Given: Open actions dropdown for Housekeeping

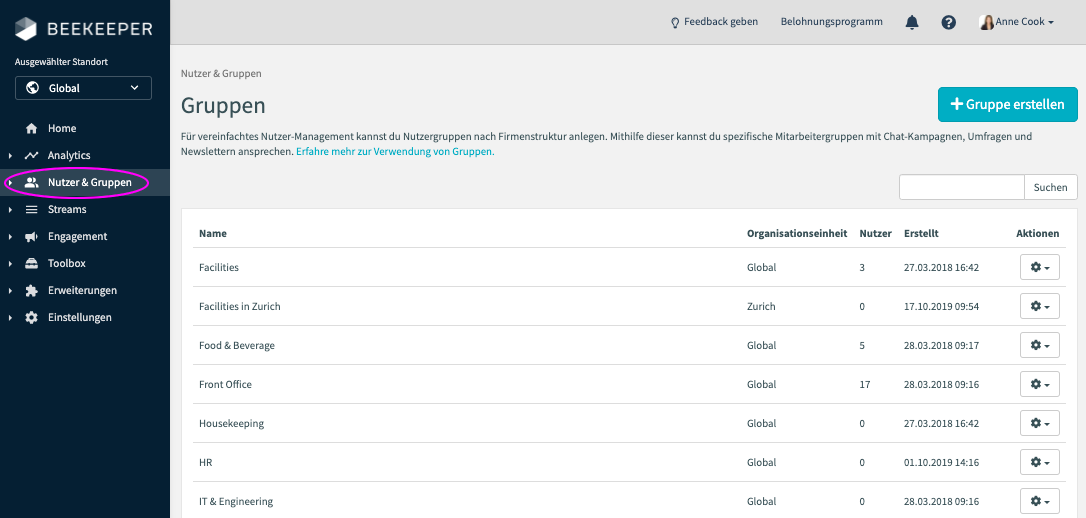Looking at the screenshot, I should tap(1040, 423).
